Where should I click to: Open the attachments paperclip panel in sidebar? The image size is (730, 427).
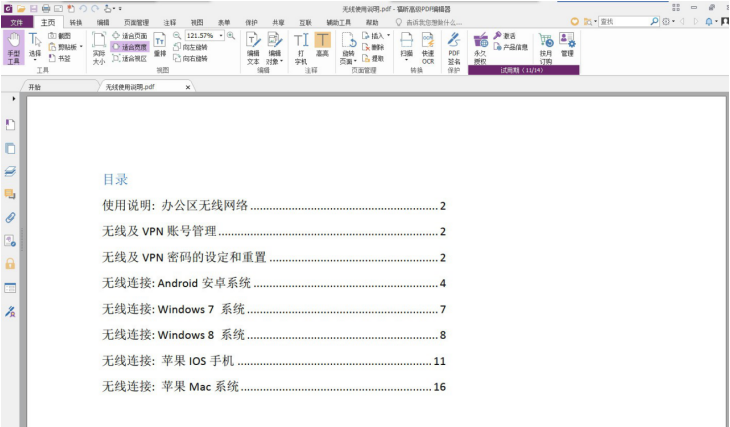coord(10,216)
